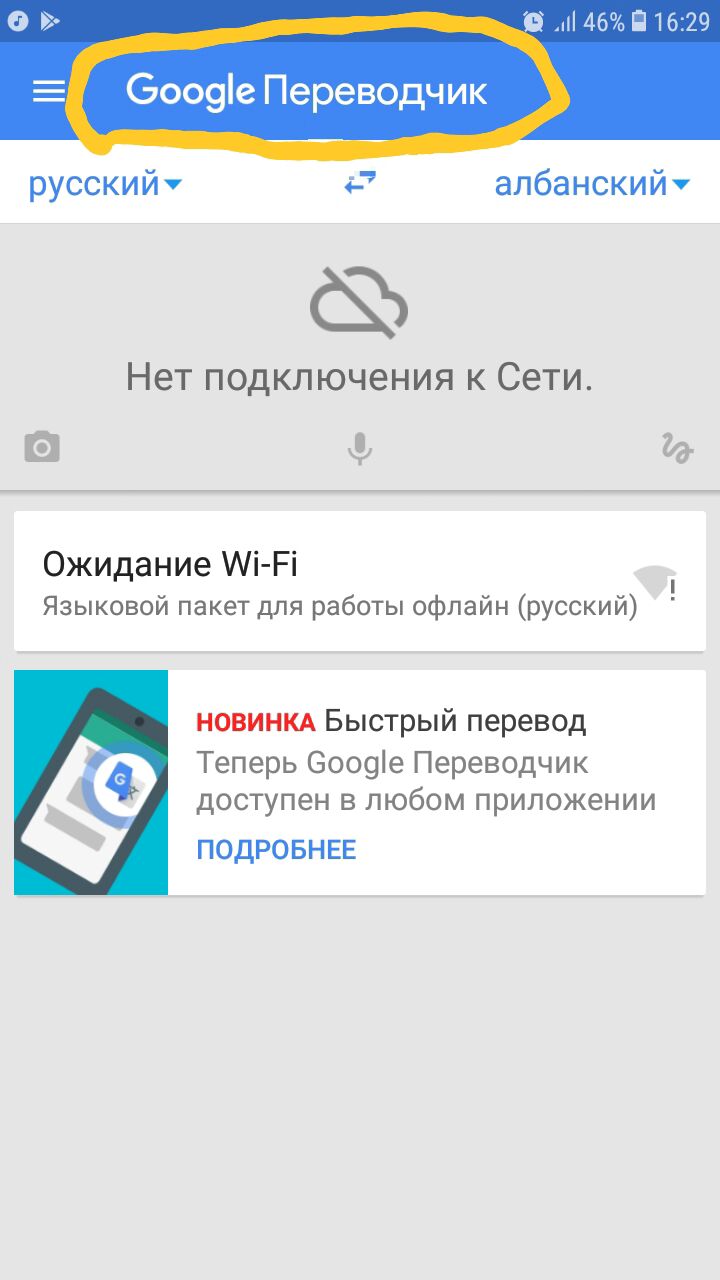This screenshot has height=1280, width=720.
Task: Open the hamburger navigation menu
Action: coord(48,91)
